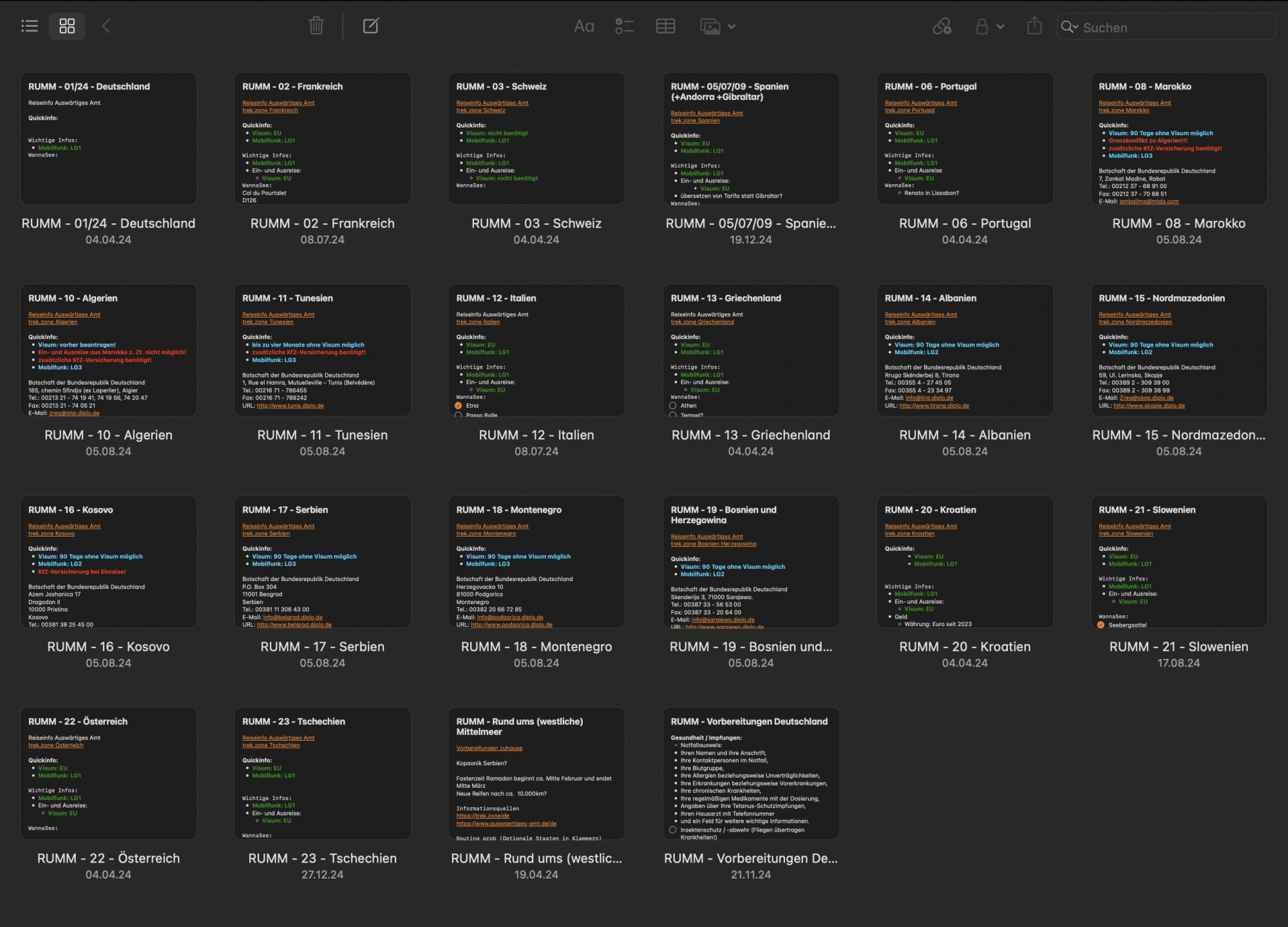Image resolution: width=1288 pixels, height=927 pixels.
Task: Open collaboration share icon
Action: point(942,26)
